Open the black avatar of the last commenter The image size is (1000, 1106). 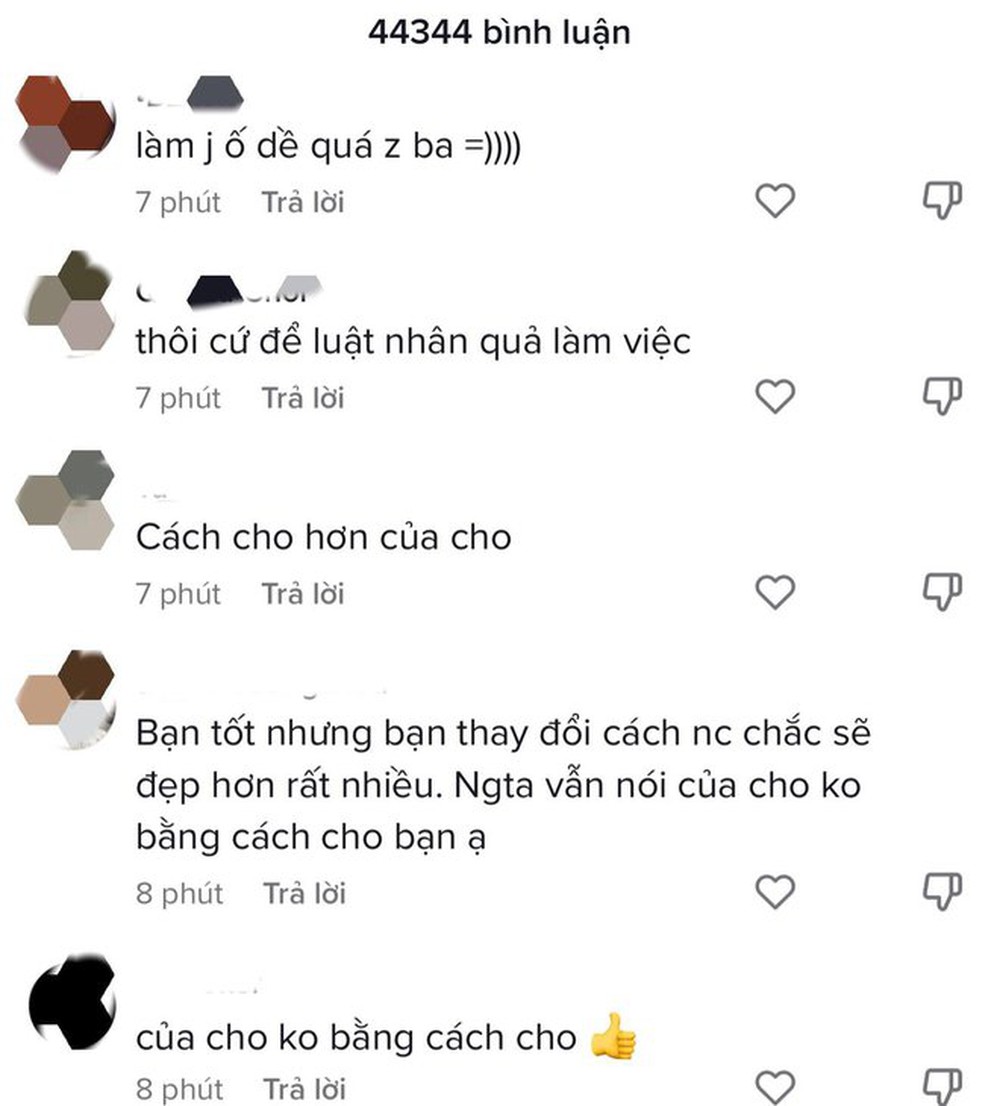tap(73, 1001)
